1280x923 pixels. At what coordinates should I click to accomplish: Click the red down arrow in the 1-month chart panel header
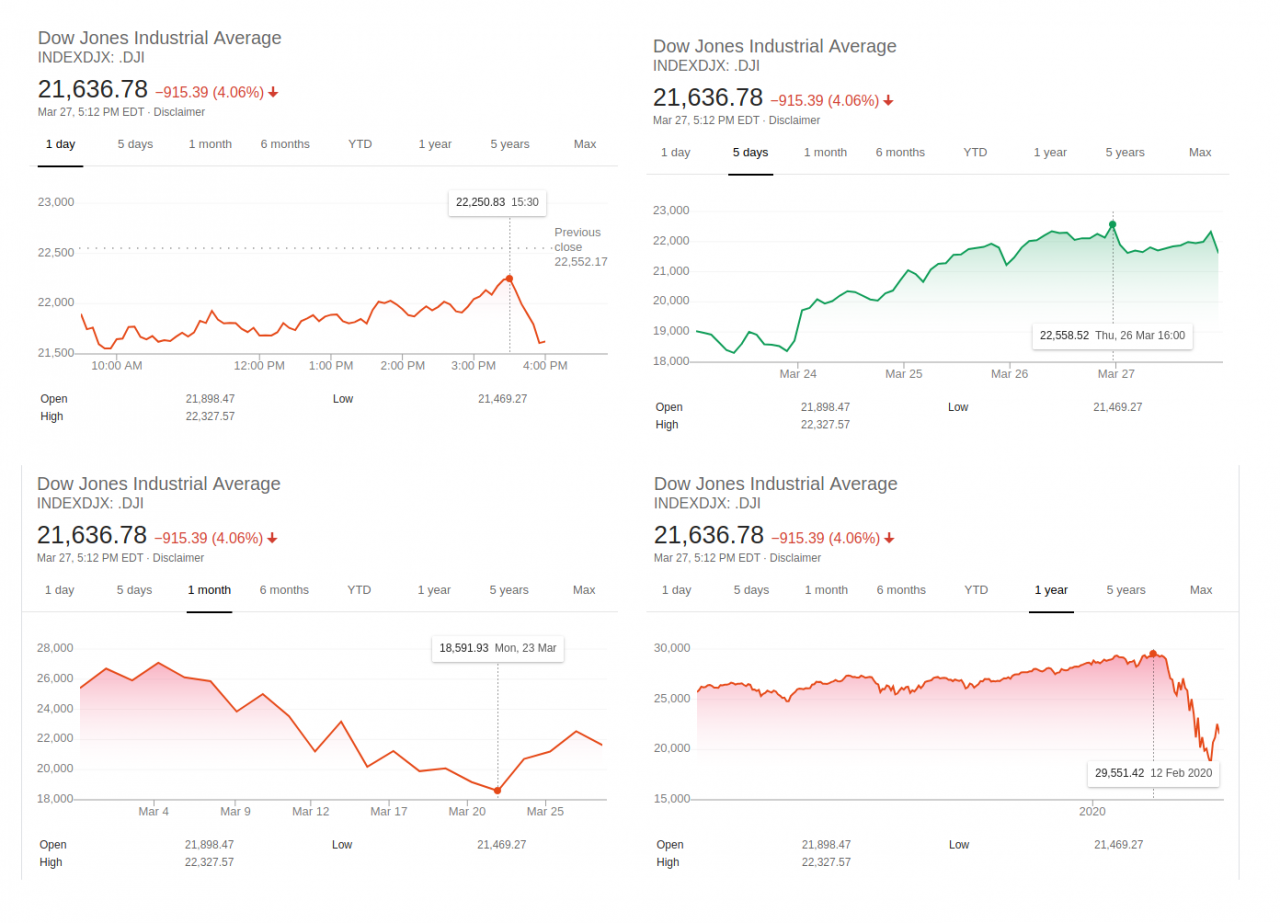pos(272,538)
